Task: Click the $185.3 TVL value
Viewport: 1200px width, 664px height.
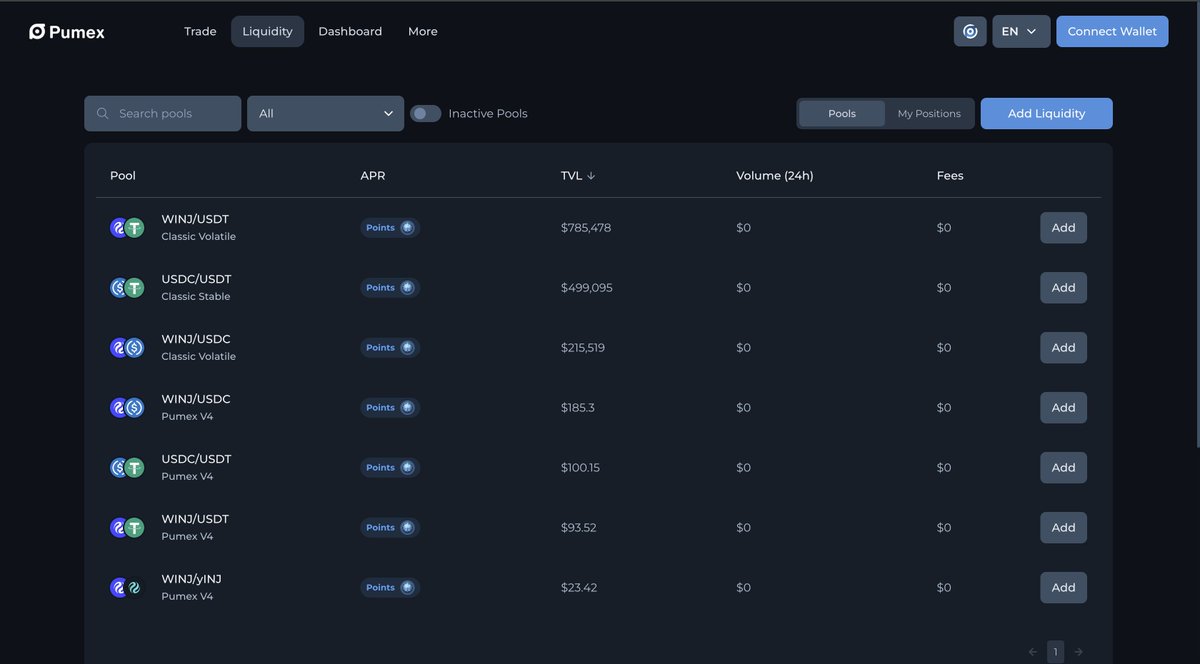Action: pyautogui.click(x=578, y=408)
